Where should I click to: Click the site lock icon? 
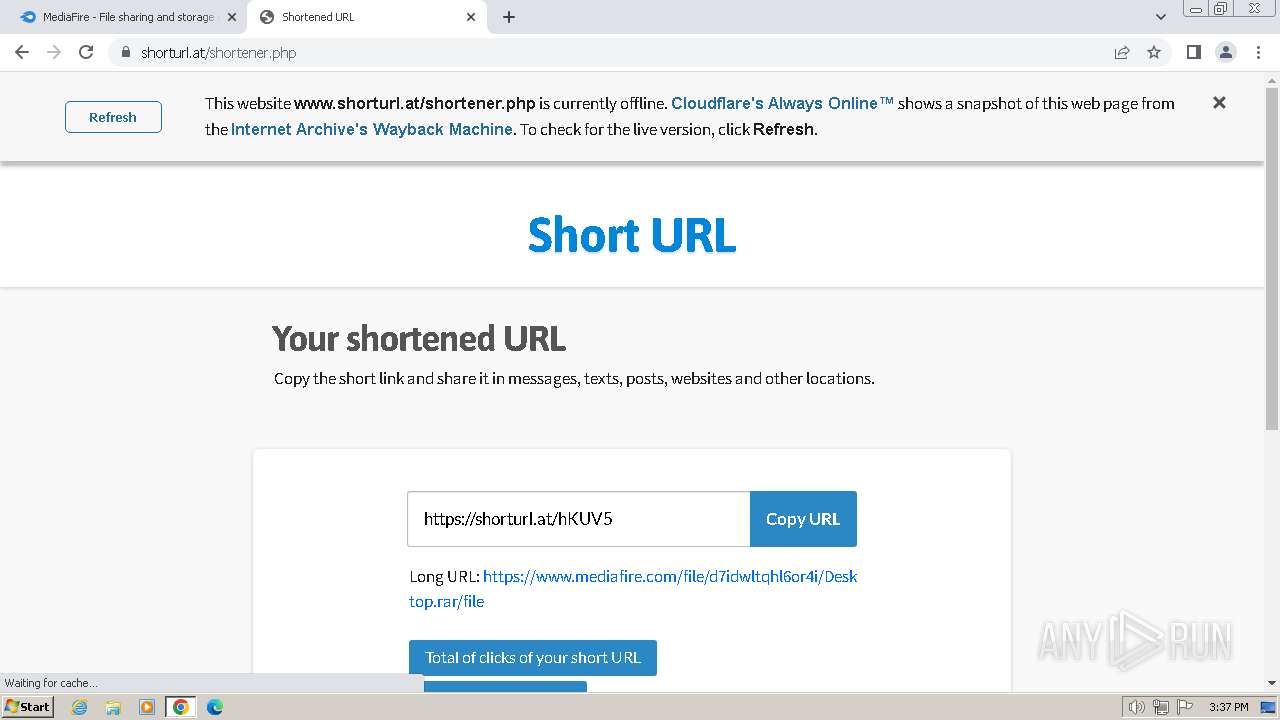tap(126, 52)
